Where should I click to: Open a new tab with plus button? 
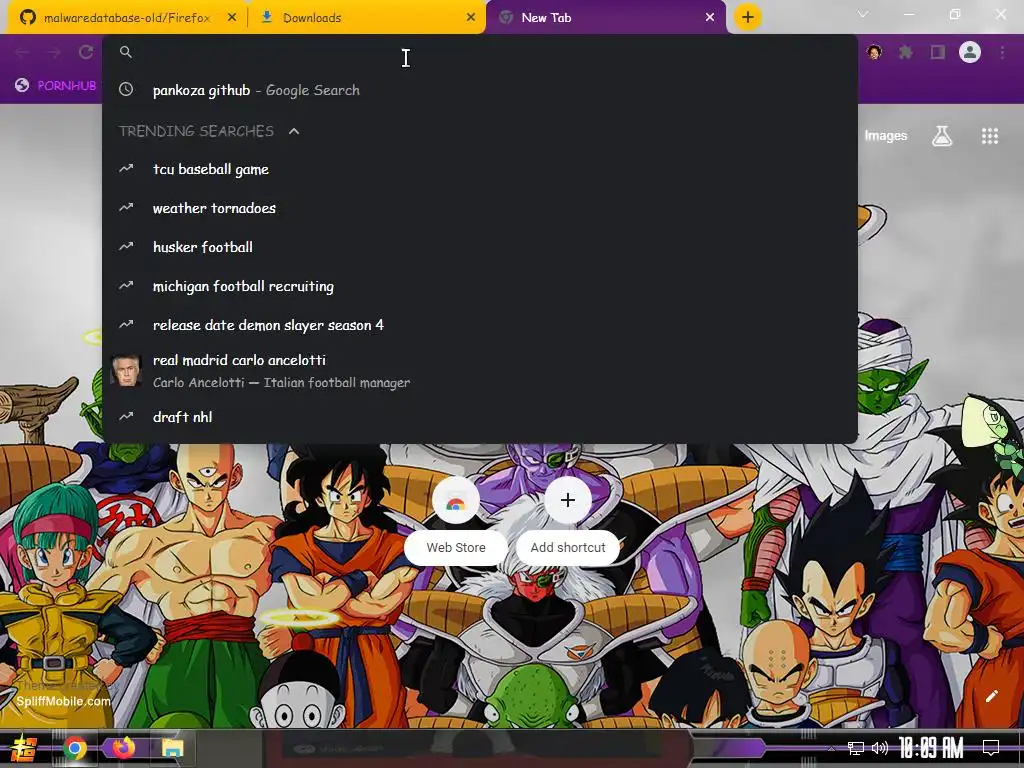pos(748,18)
